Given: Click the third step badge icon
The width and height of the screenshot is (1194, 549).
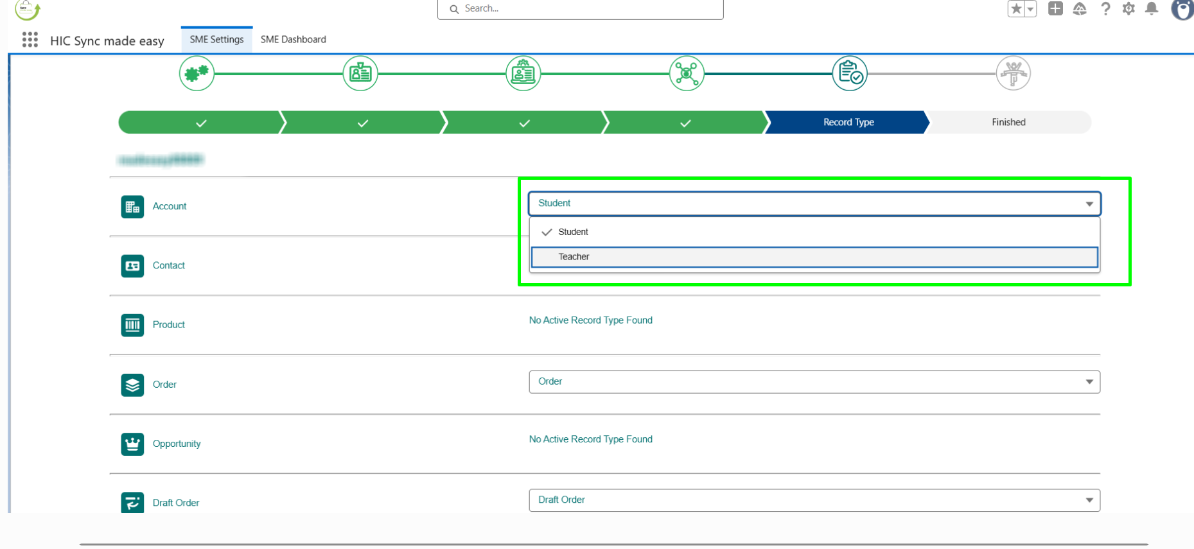Looking at the screenshot, I should 524,74.
